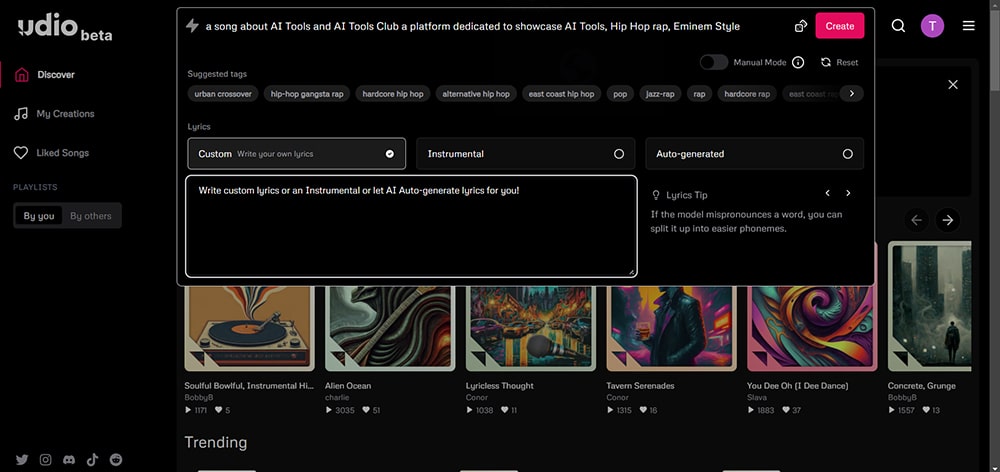Open Lyricless Thought cover art
The image size is (1000, 472).
click(531, 328)
